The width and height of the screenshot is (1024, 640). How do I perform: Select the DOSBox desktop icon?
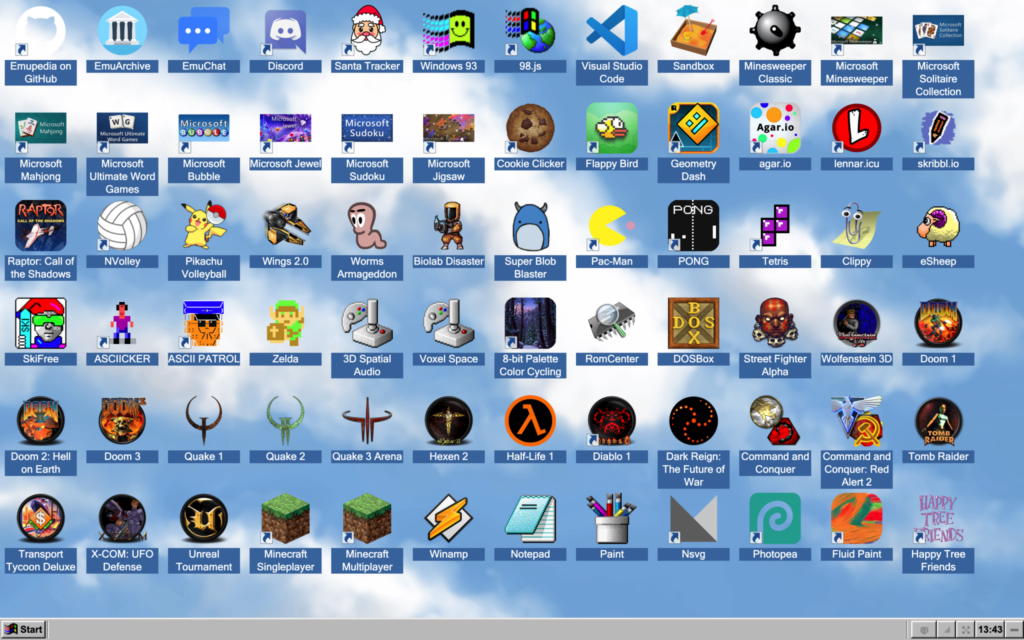point(693,323)
